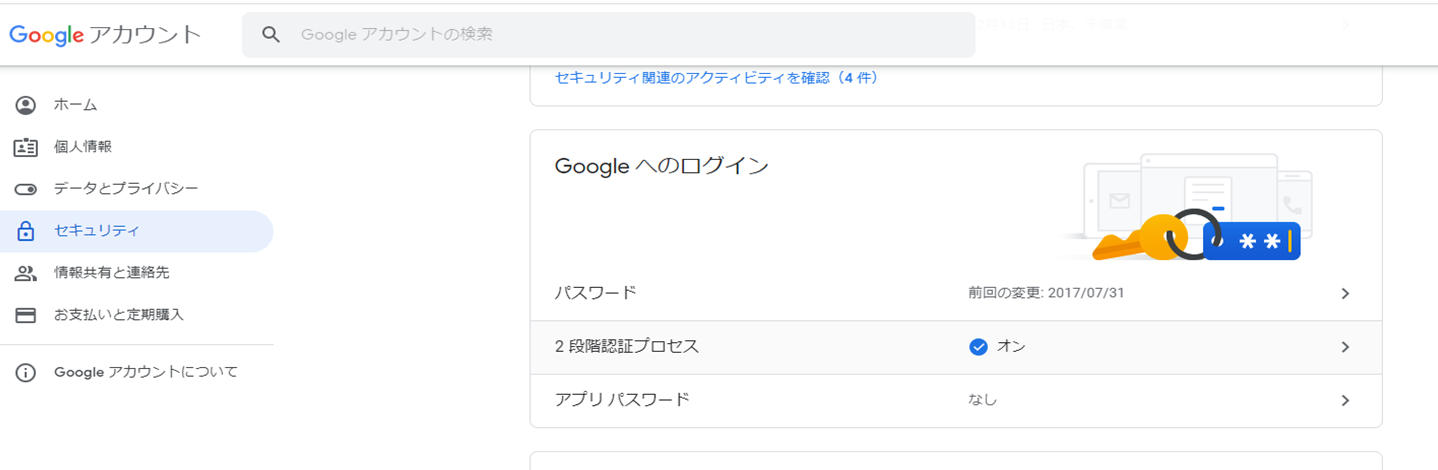Viewport: 1438px width, 470px height.
Task: Click the search magnifier icon
Action: [x=271, y=35]
